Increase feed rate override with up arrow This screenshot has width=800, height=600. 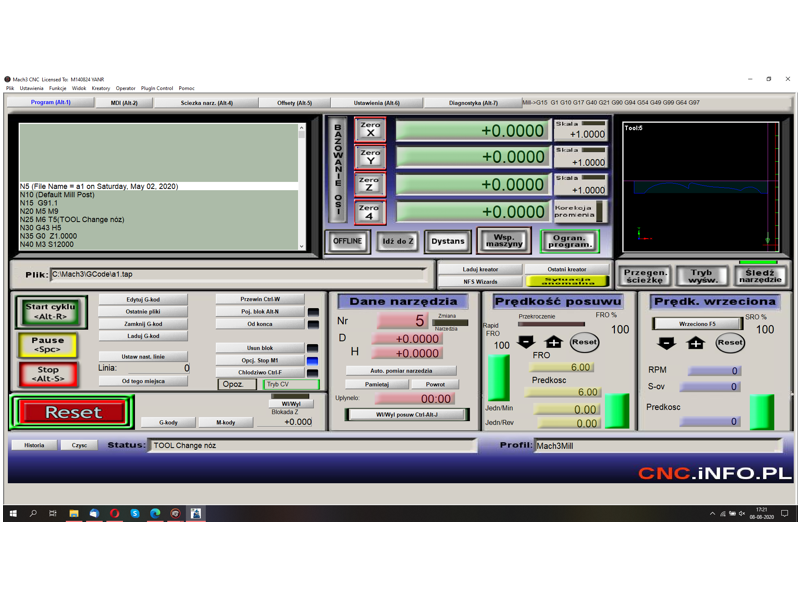coord(553,342)
